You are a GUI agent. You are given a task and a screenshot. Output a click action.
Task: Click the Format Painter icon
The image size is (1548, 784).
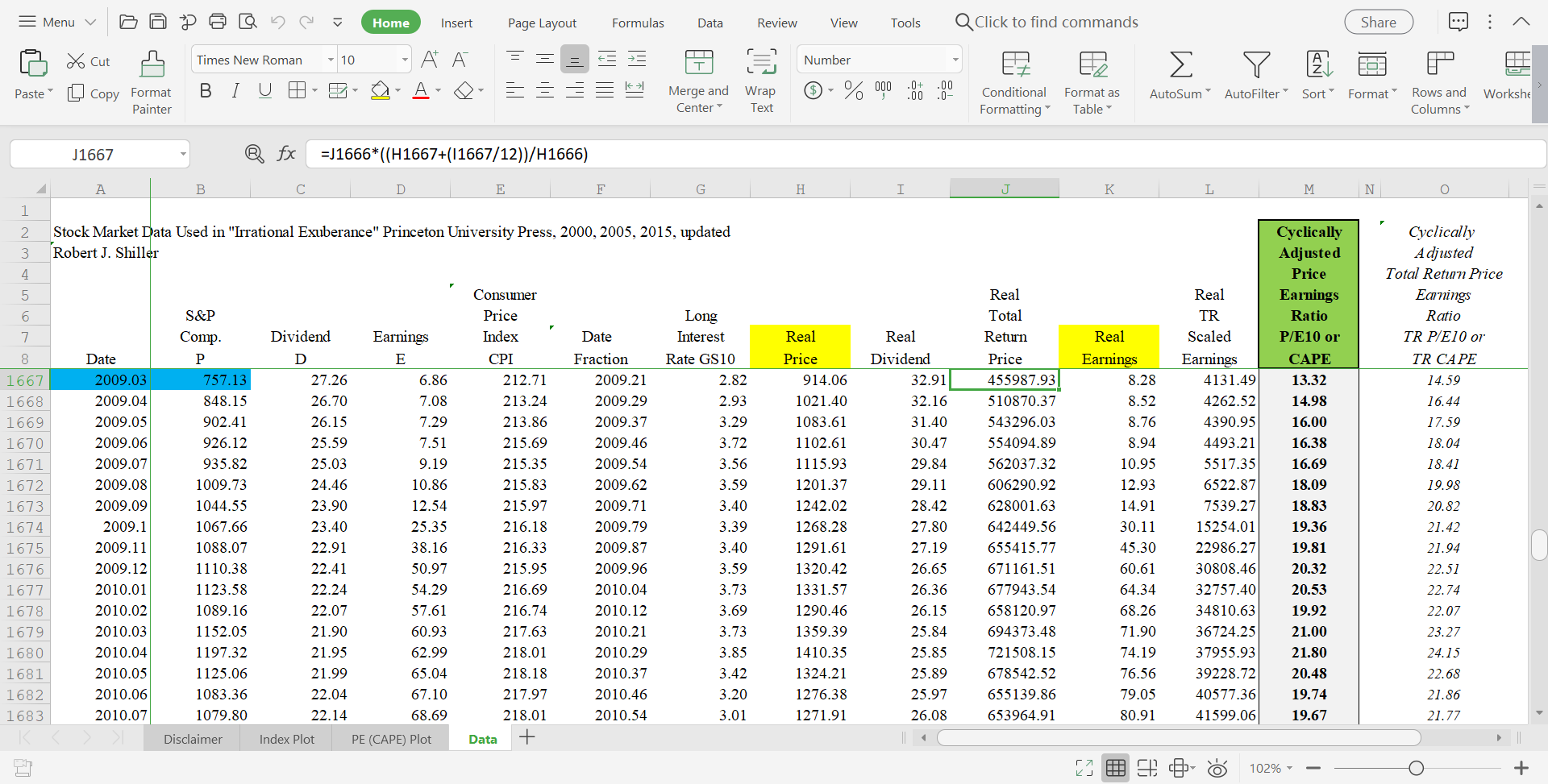pos(152,64)
